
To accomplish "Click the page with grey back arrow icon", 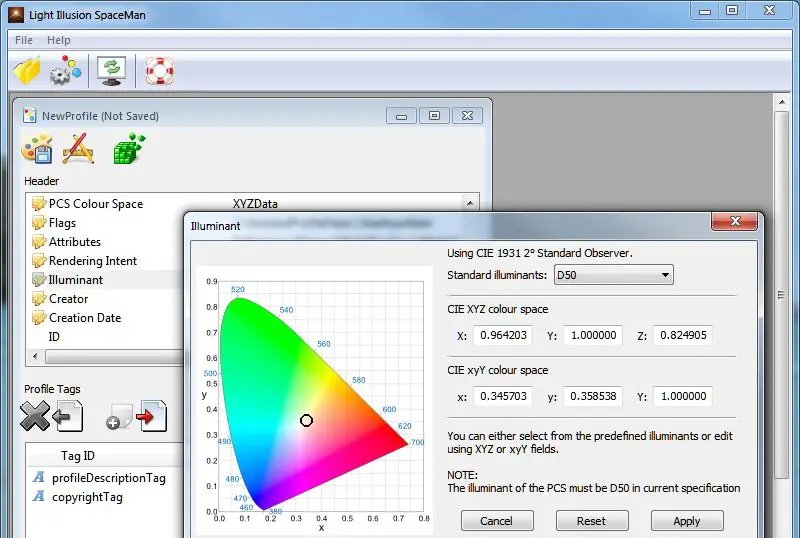I will 67,416.
